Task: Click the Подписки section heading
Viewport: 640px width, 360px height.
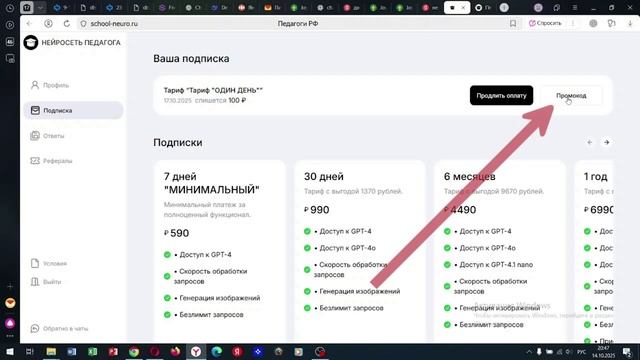Action: pyautogui.click(x=178, y=142)
